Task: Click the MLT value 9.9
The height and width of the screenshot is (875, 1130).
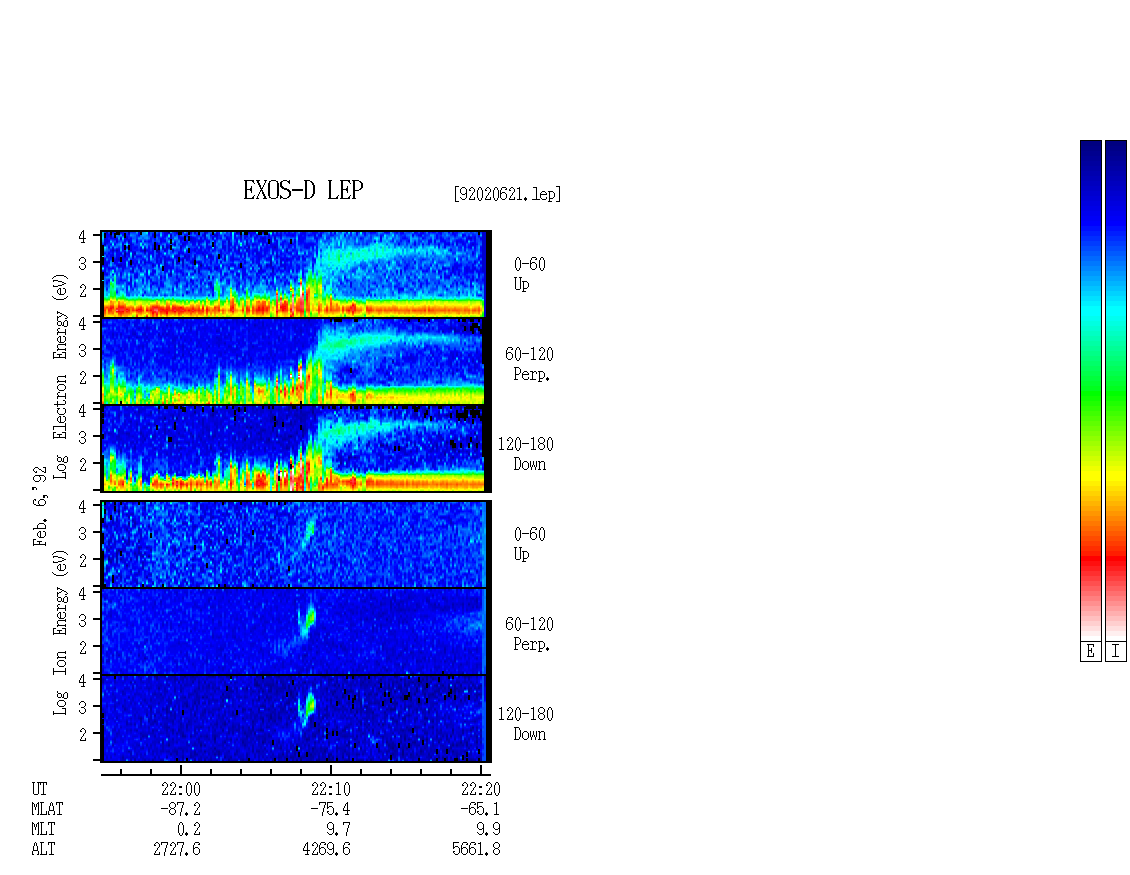Action: point(489,830)
